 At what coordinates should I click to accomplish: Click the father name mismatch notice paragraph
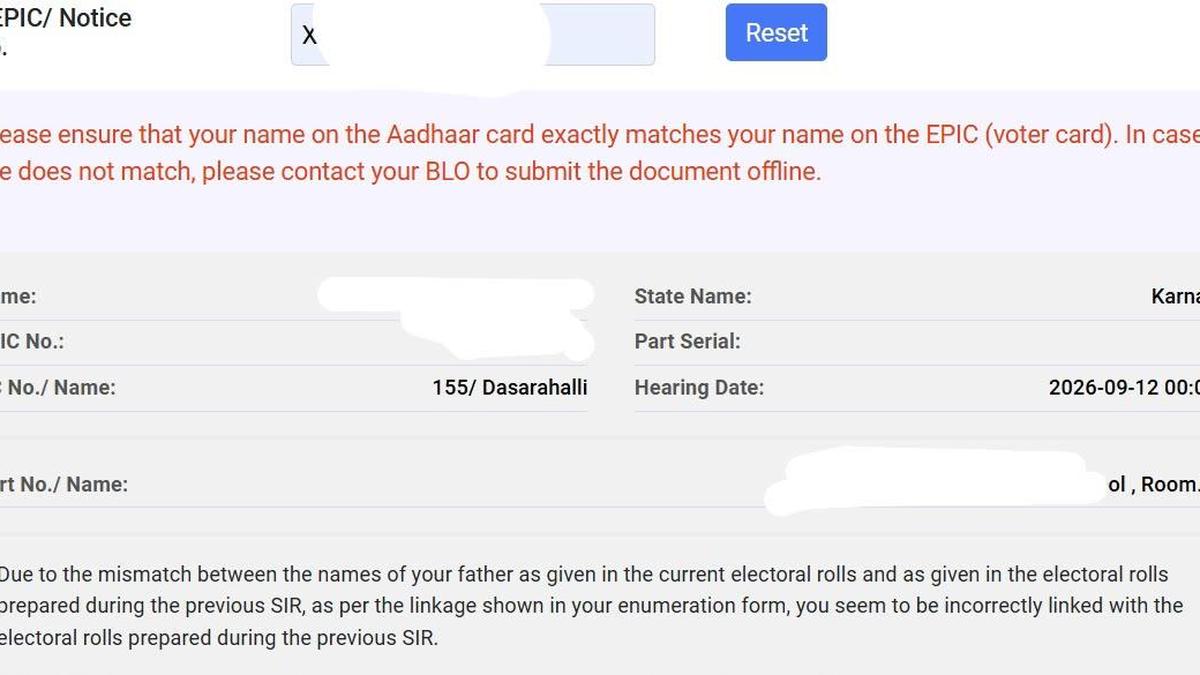pyautogui.click(x=591, y=606)
